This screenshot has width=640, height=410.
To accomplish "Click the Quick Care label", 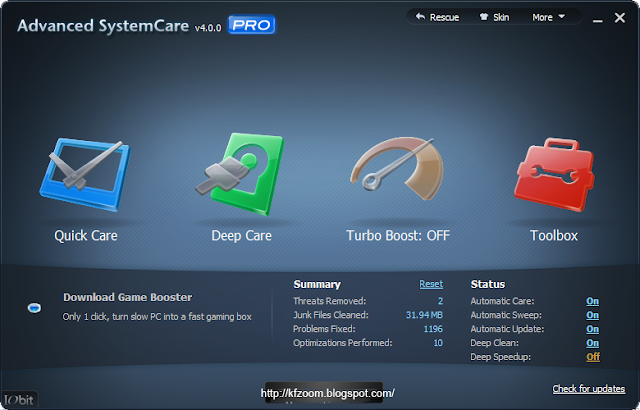I will [x=86, y=235].
